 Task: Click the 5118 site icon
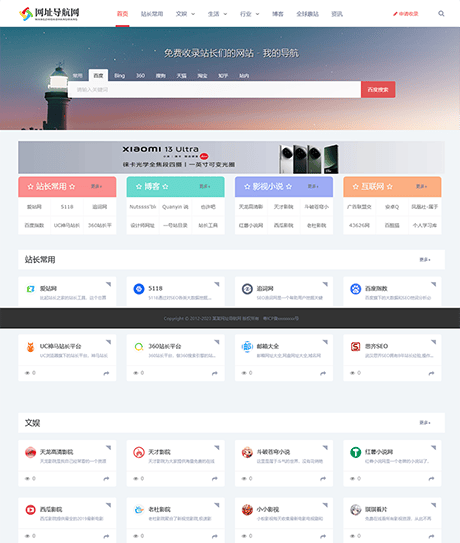pyautogui.click(x=139, y=288)
